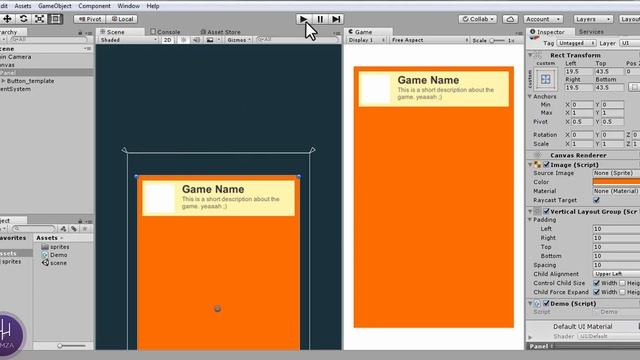
Task: Collapse the Anchors section
Action: pyautogui.click(x=530, y=97)
